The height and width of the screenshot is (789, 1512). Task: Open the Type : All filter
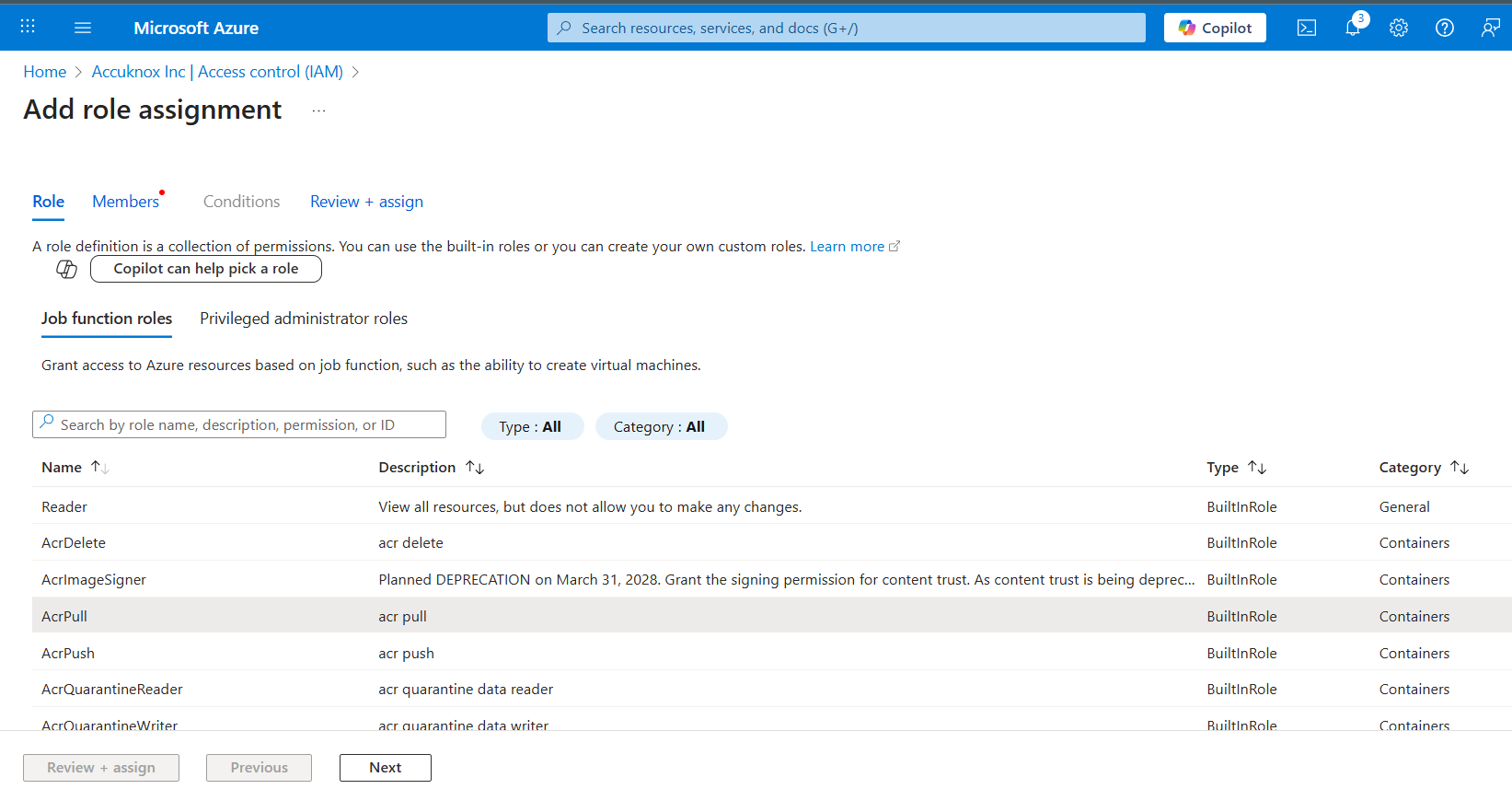[532, 426]
